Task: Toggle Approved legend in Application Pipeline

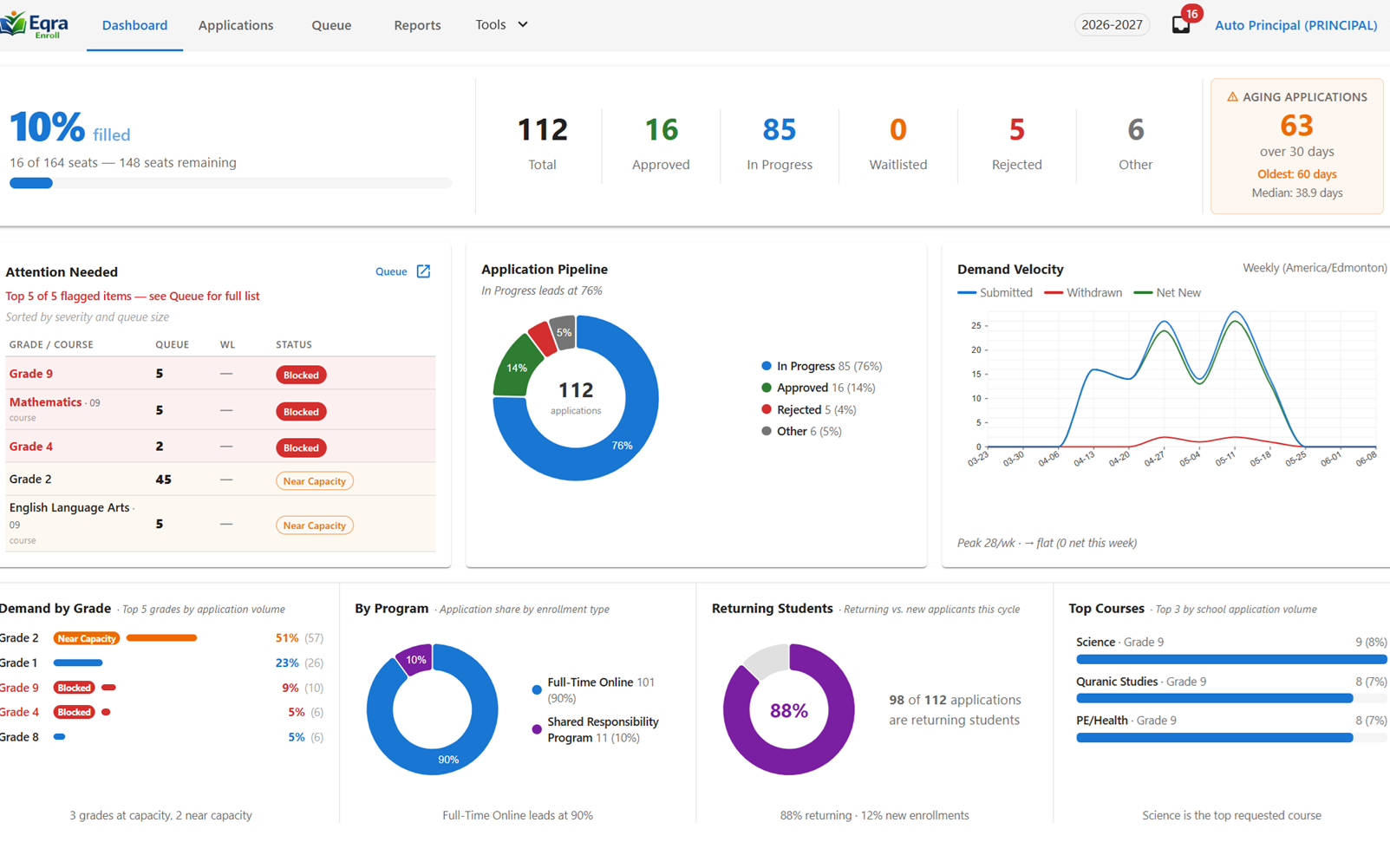Action: [818, 388]
